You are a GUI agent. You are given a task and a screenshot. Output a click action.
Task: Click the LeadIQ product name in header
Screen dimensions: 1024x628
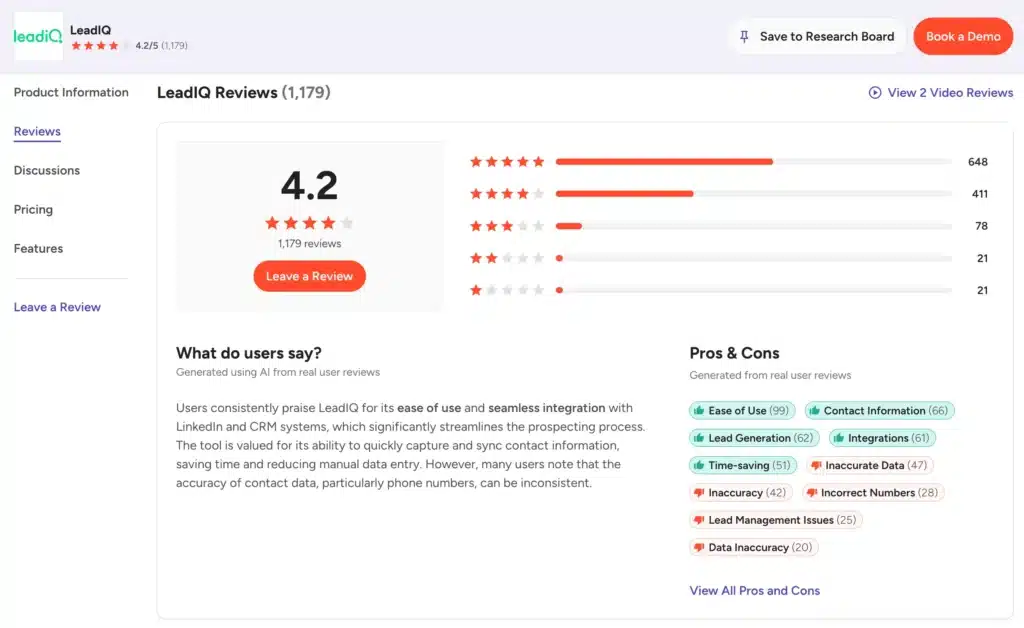(x=90, y=30)
